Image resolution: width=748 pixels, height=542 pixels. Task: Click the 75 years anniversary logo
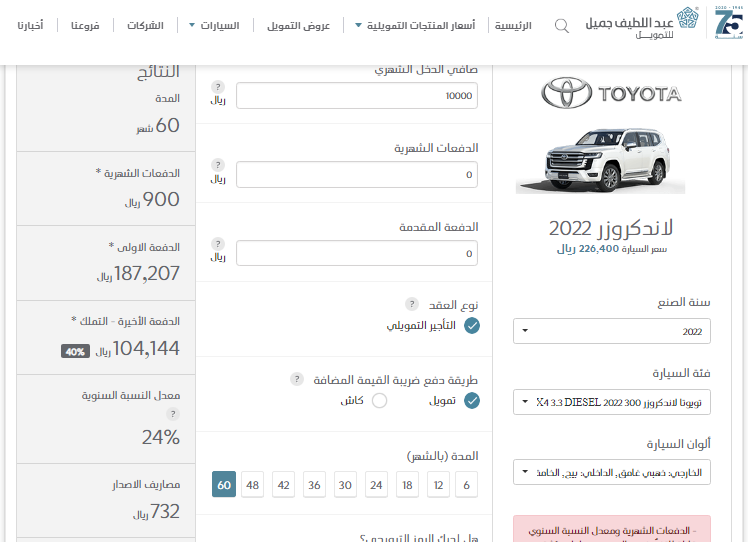coord(729,22)
